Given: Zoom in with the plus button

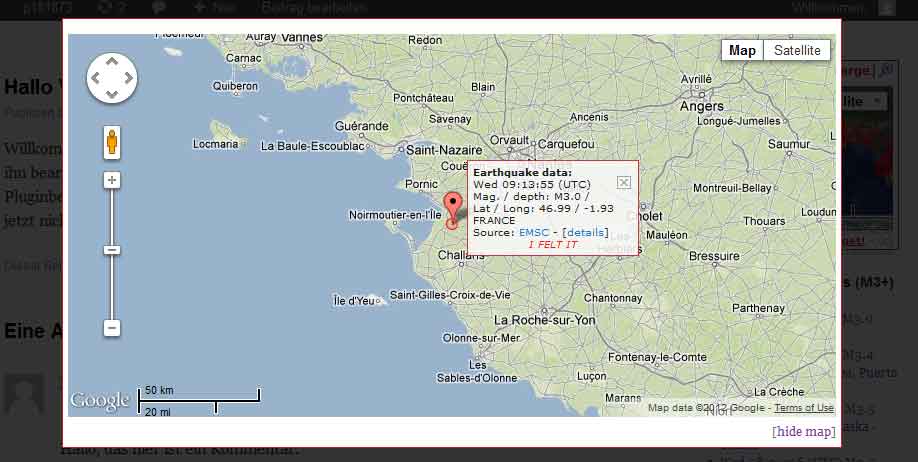Looking at the screenshot, I should click(112, 180).
